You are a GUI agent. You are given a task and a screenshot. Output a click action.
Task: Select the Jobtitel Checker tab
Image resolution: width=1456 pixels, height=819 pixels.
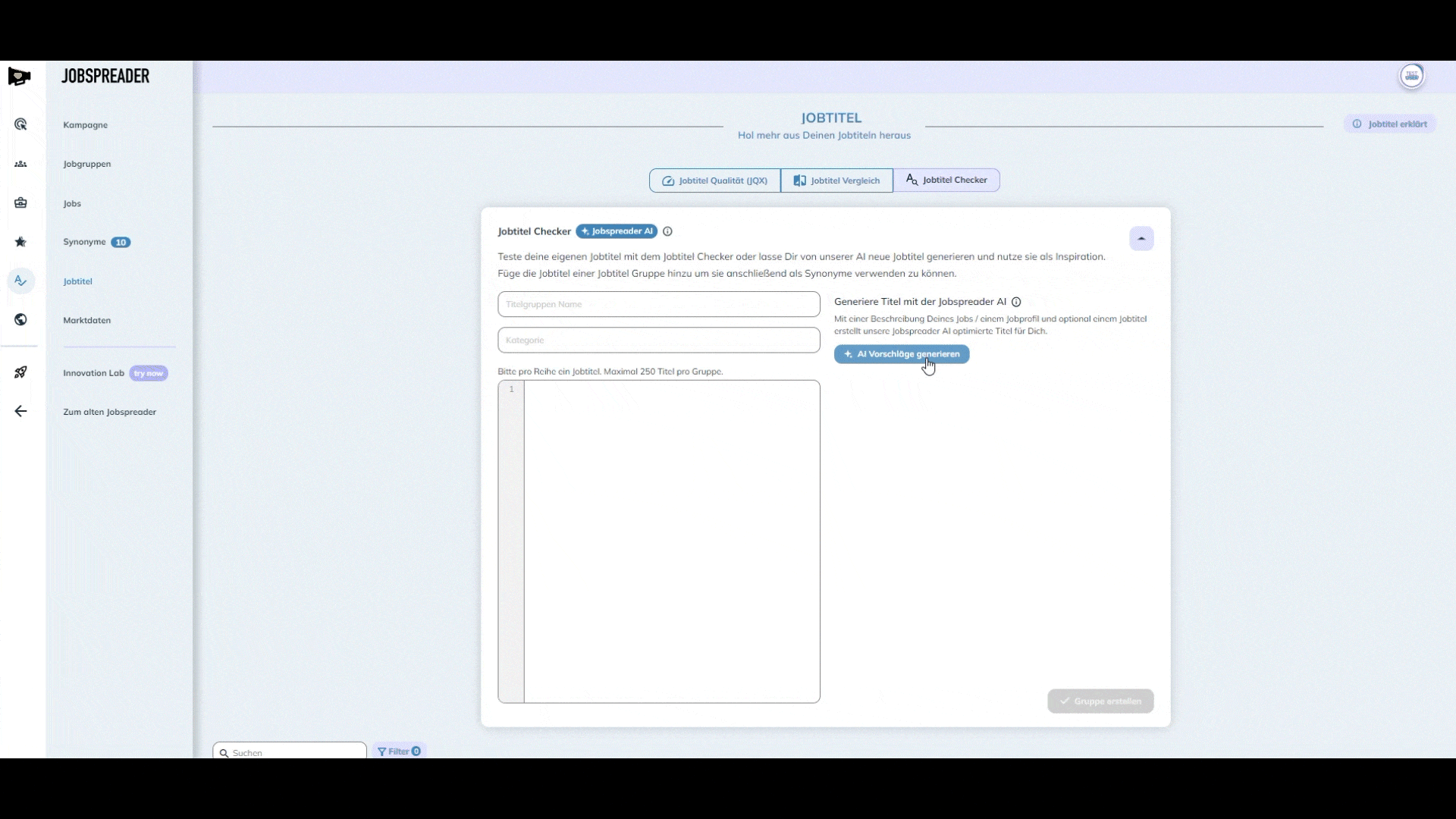946,180
